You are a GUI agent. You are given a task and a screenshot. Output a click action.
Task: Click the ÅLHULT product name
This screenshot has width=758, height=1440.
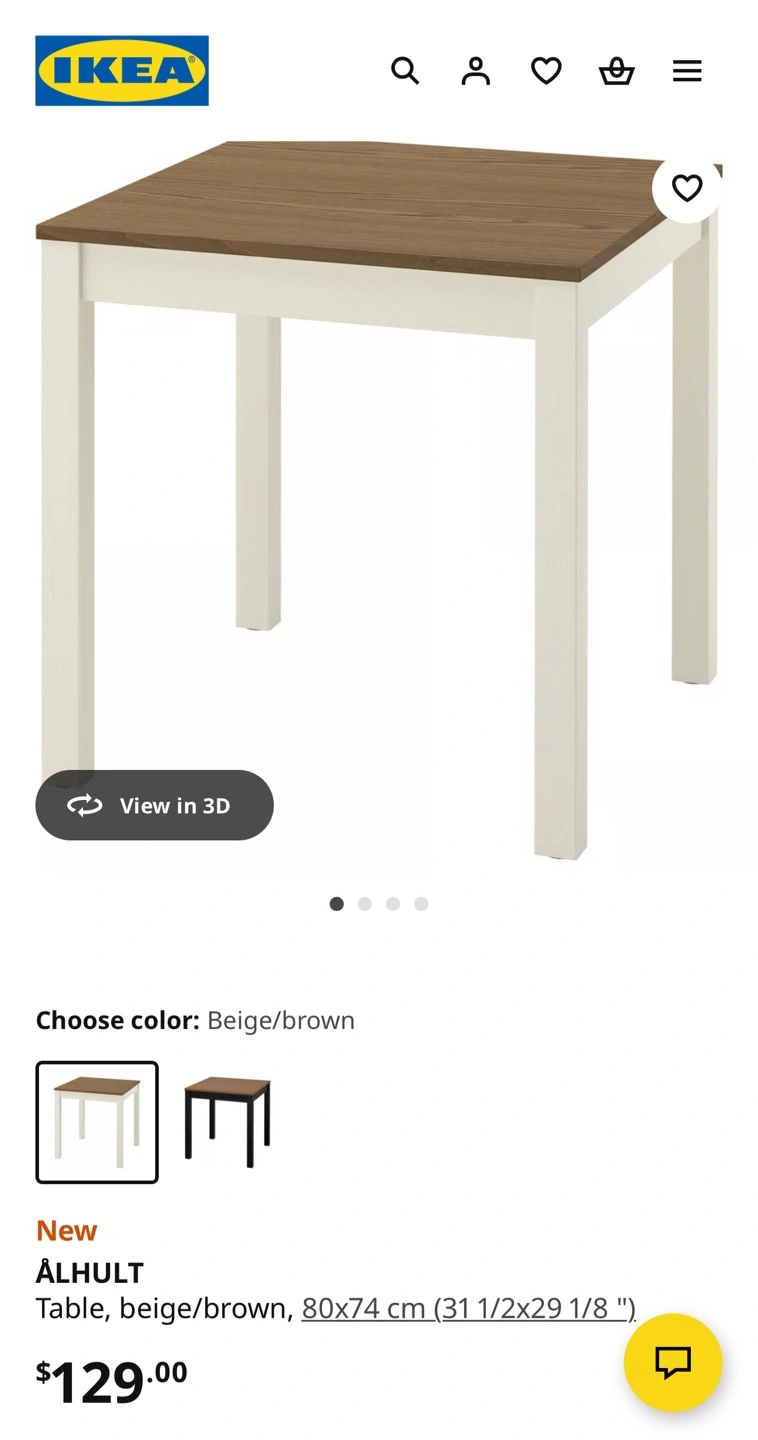(90, 1273)
